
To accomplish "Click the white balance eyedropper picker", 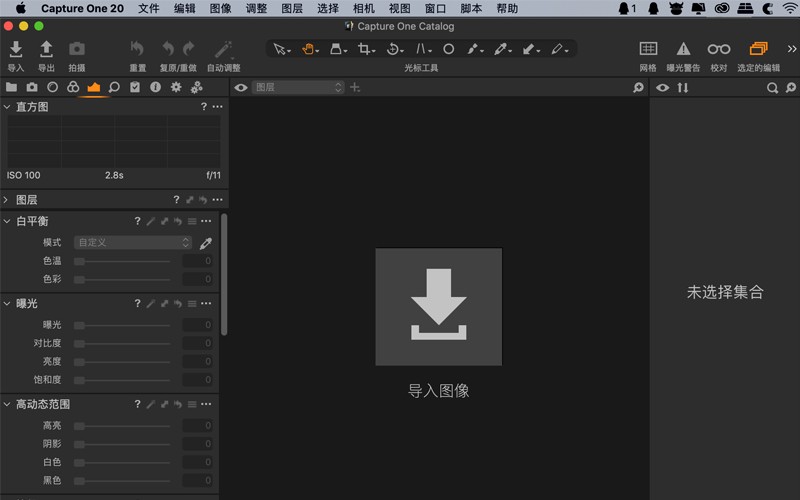I will pos(206,243).
